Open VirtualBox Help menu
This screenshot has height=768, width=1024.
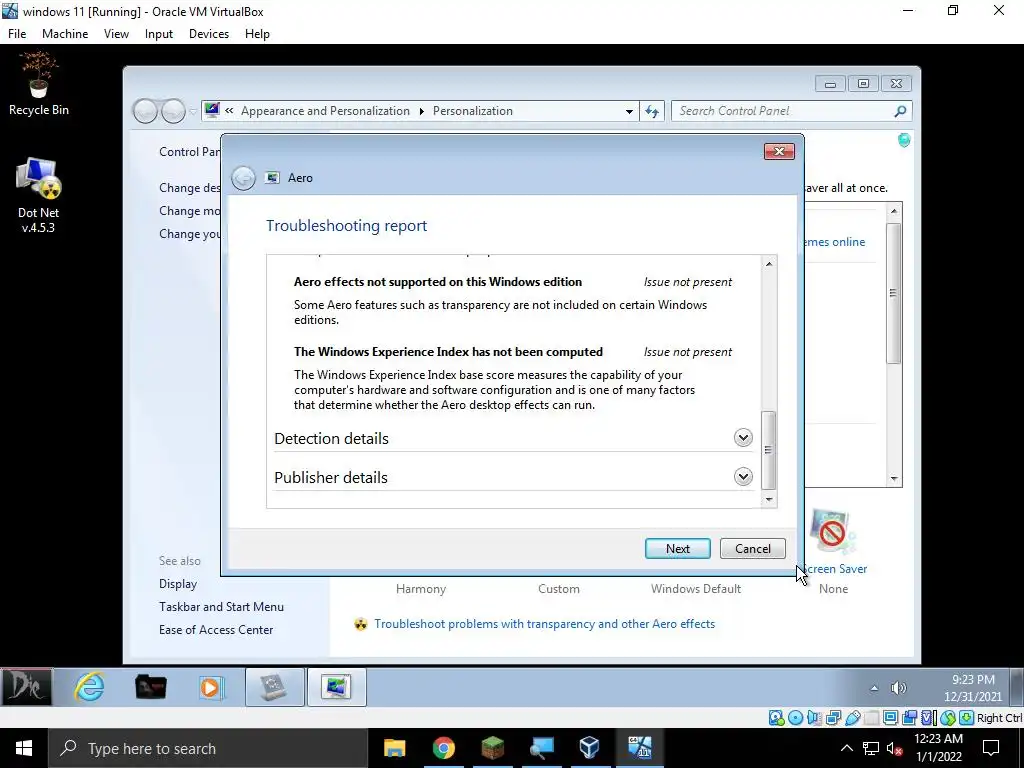257,34
